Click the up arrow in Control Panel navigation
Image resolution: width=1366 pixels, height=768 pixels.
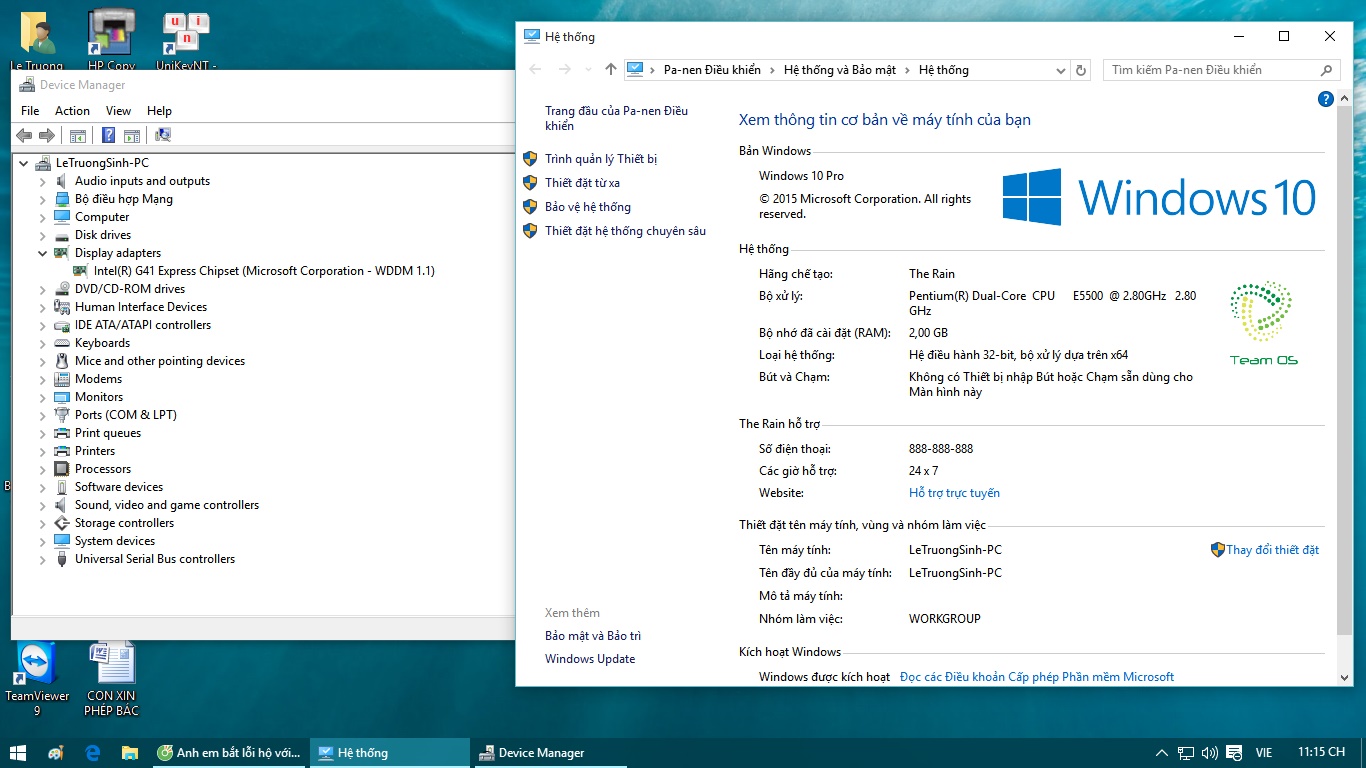611,70
